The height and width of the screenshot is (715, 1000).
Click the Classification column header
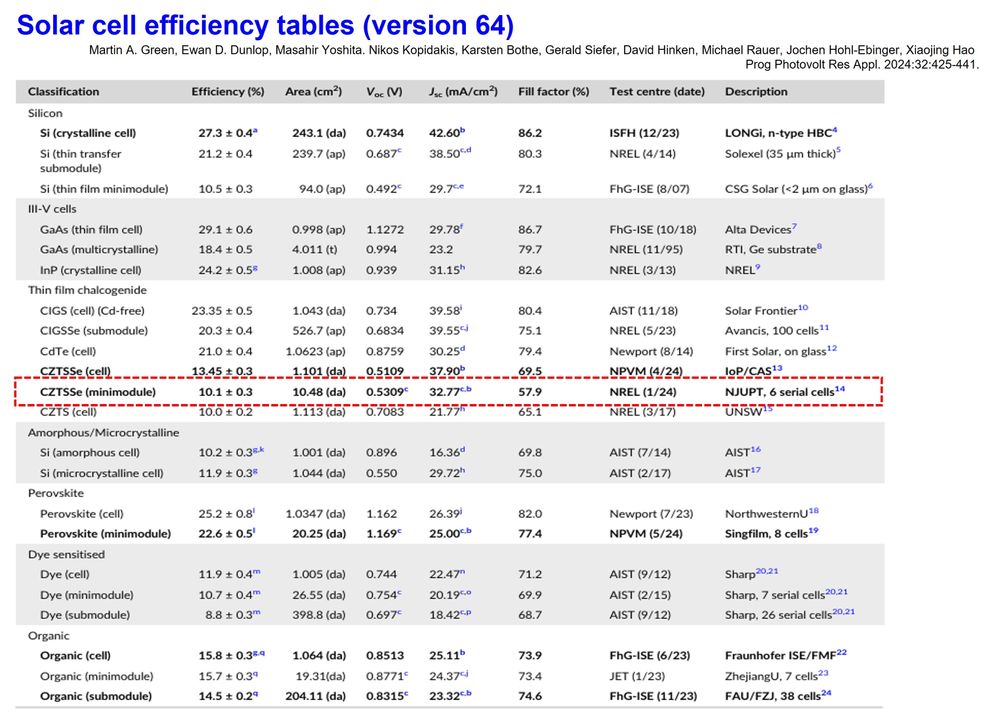point(64,91)
